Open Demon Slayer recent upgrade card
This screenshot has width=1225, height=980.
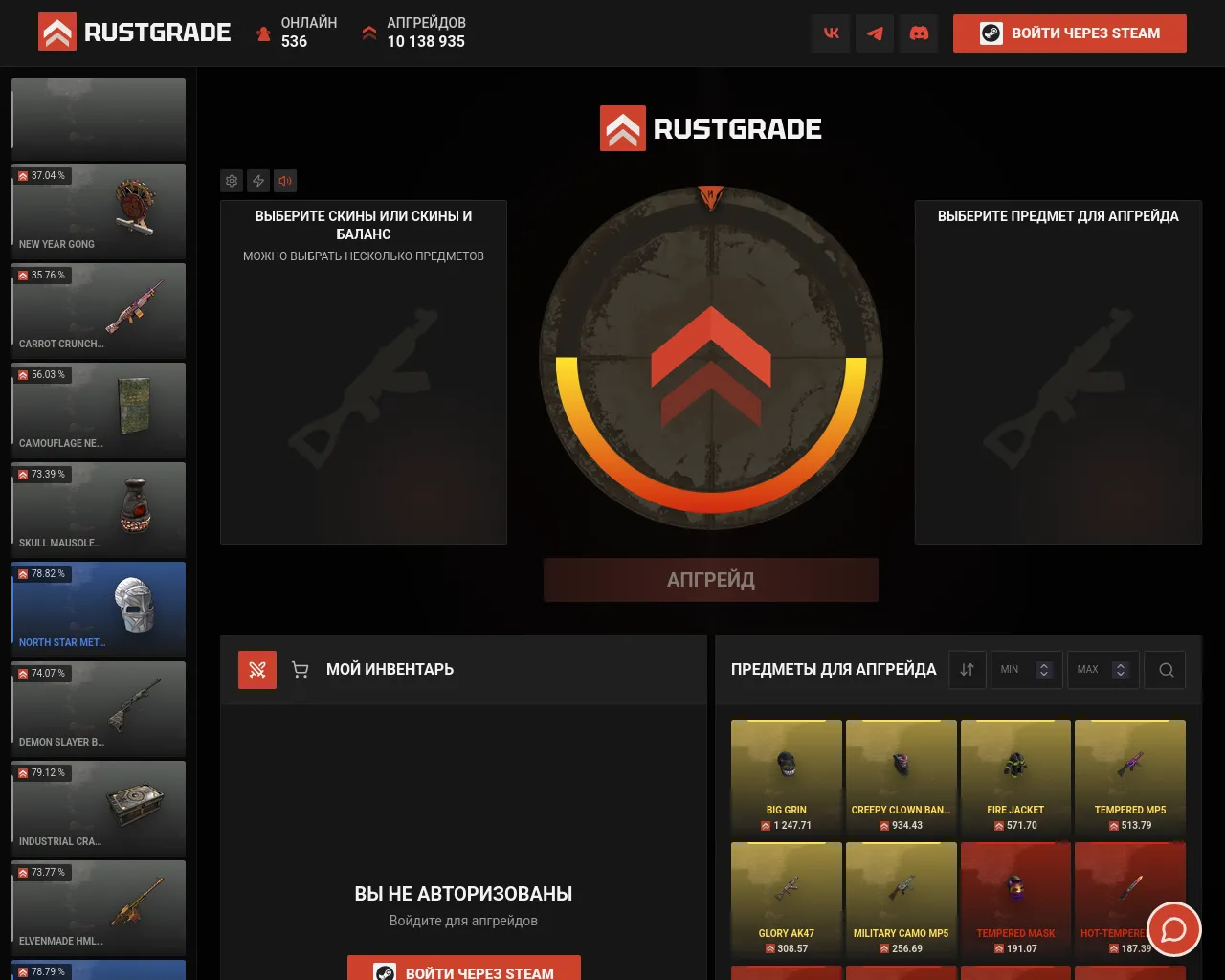(99, 709)
